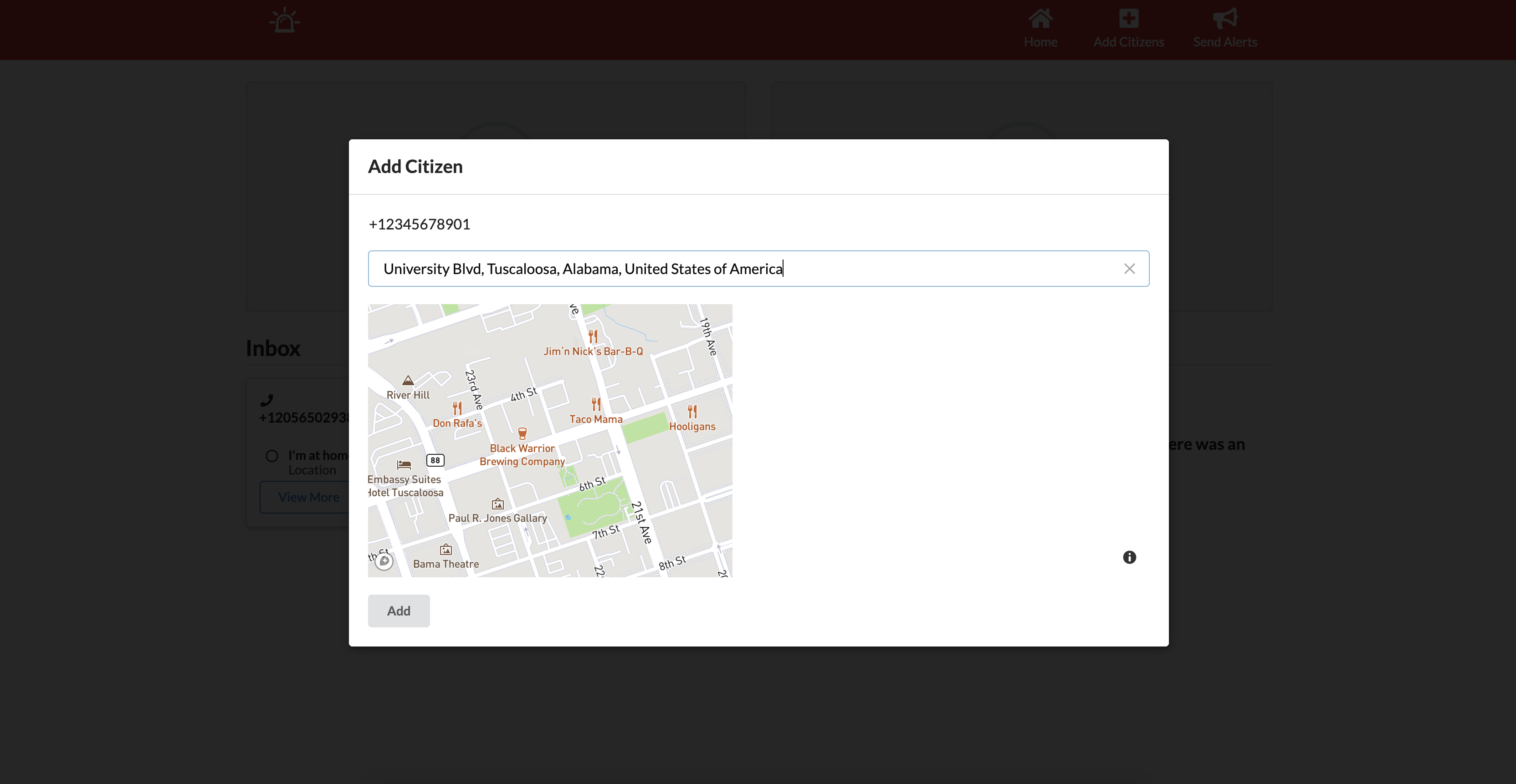Click Jim 'n Nick's Bar-B-Q restaurant marker
Viewport: 1516px width, 784px height.
pyautogui.click(x=593, y=336)
